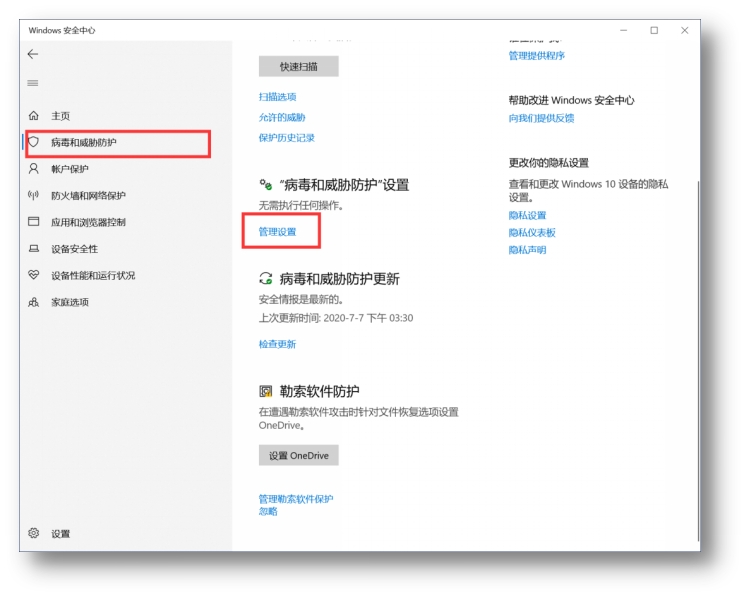
Task: Click the 检查更新 link
Action: (278, 345)
